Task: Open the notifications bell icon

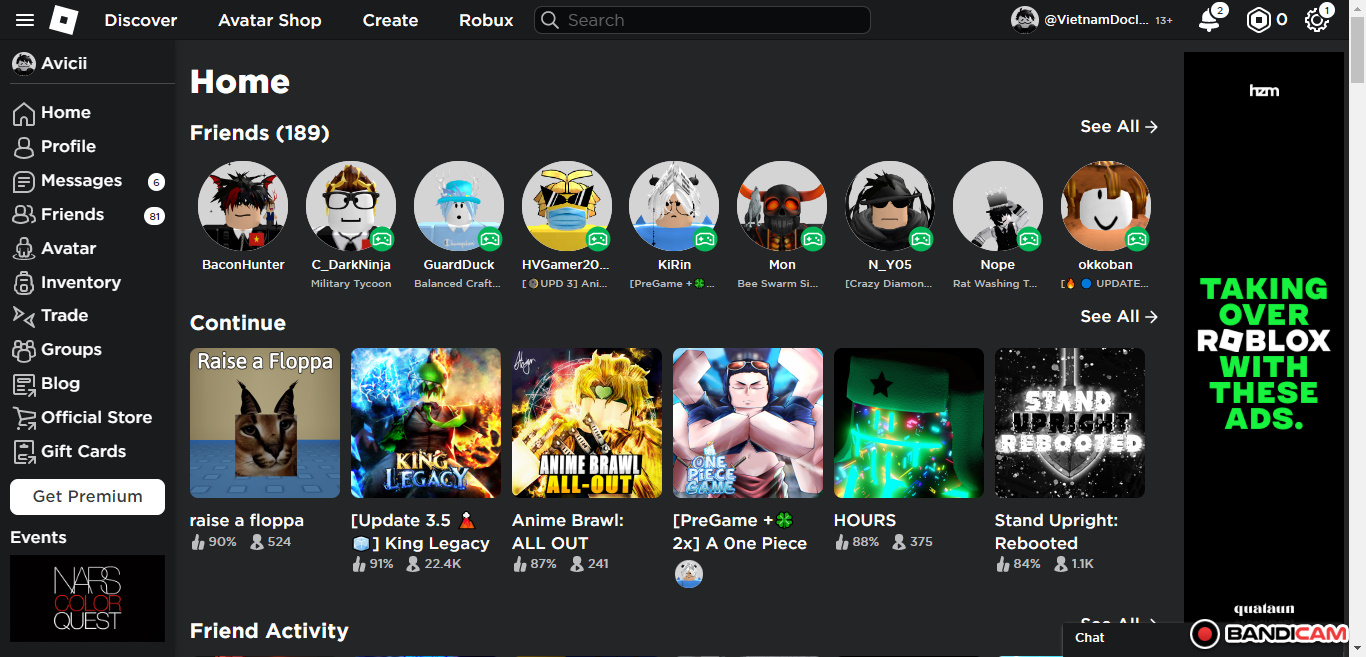Action: (x=1209, y=20)
